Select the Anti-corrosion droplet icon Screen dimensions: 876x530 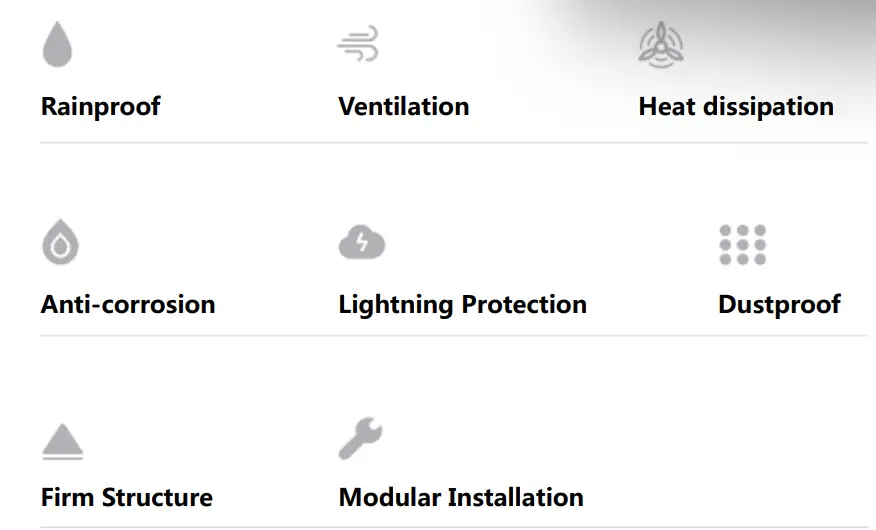pyautogui.click(x=60, y=243)
